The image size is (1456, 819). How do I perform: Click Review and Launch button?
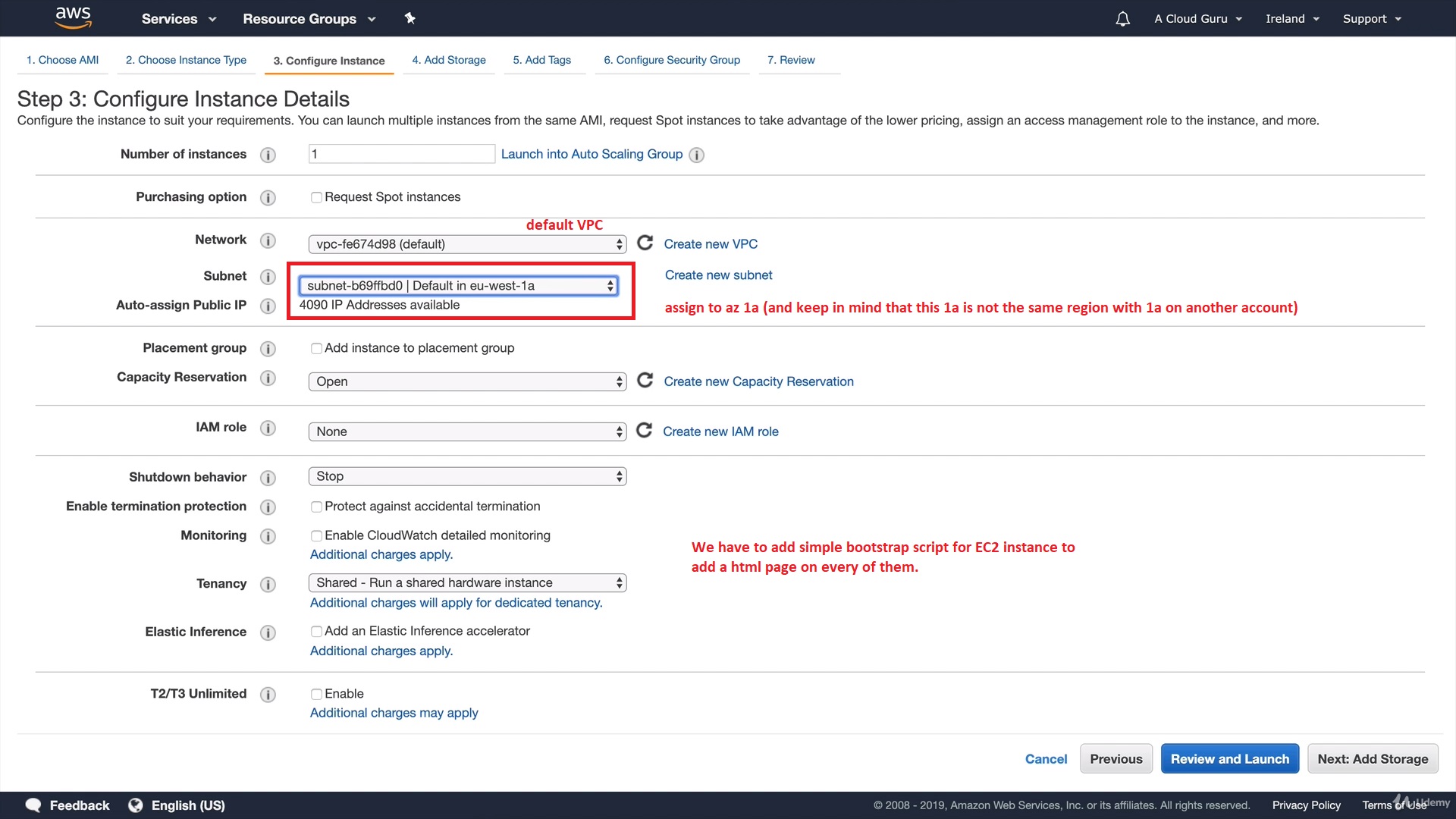click(1229, 758)
